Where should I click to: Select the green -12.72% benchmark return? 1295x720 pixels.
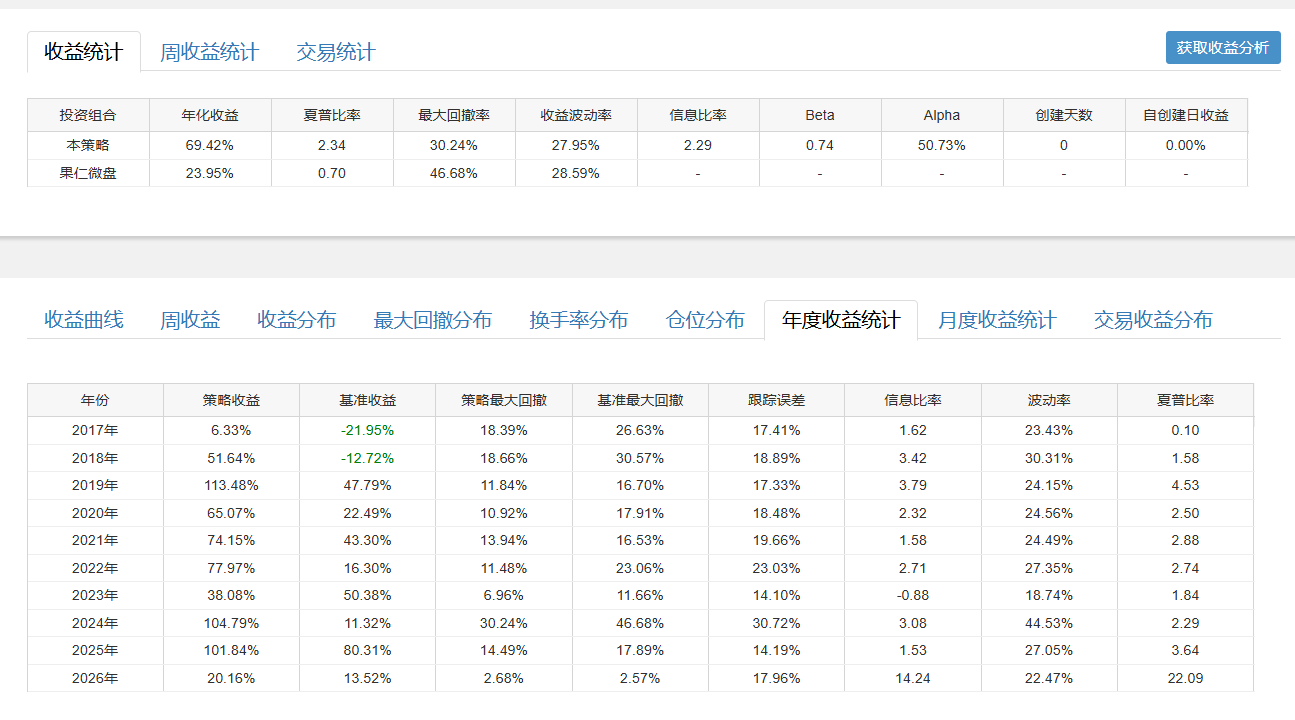click(367, 458)
